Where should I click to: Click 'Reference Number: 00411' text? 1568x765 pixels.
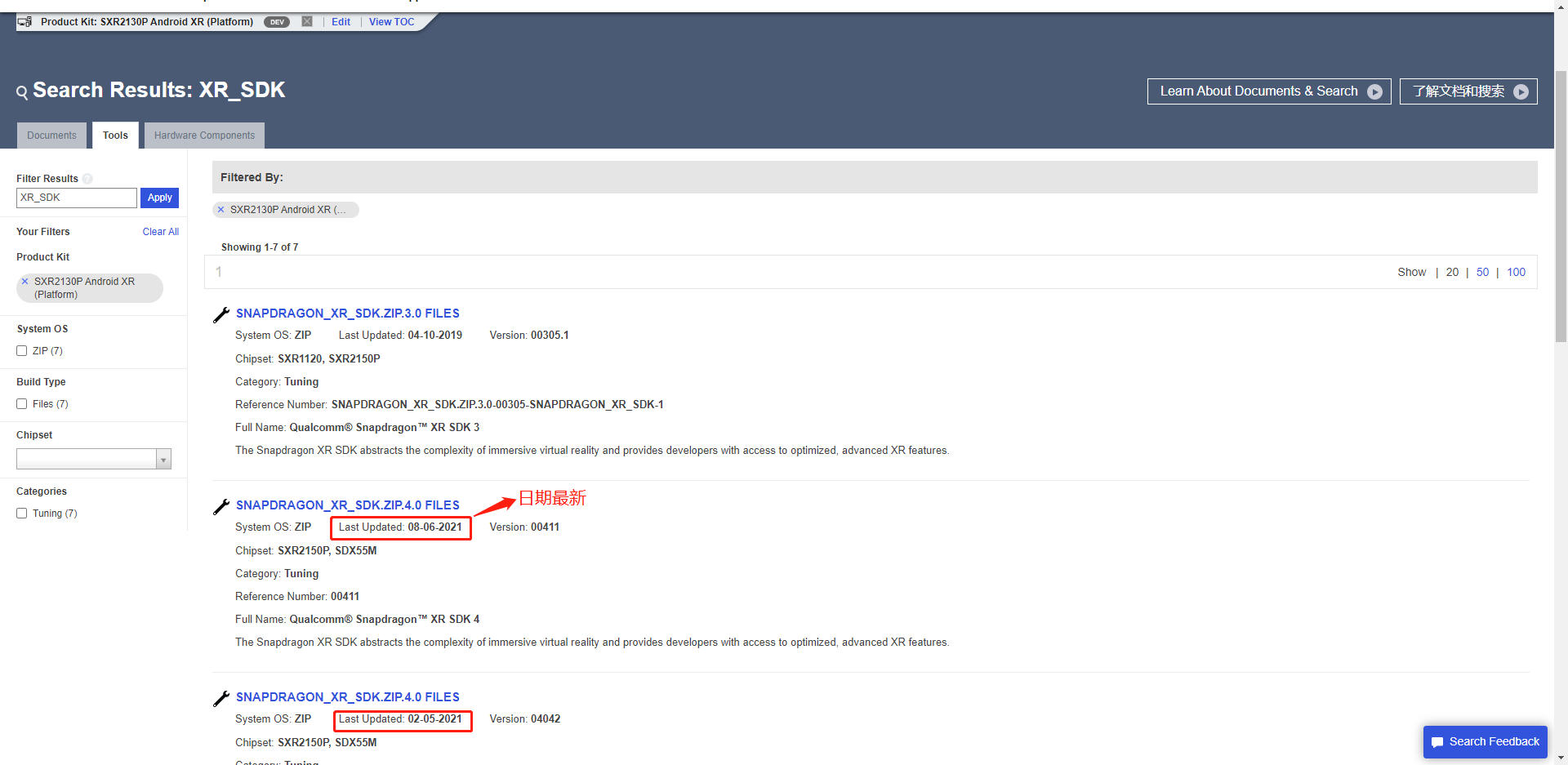point(297,597)
